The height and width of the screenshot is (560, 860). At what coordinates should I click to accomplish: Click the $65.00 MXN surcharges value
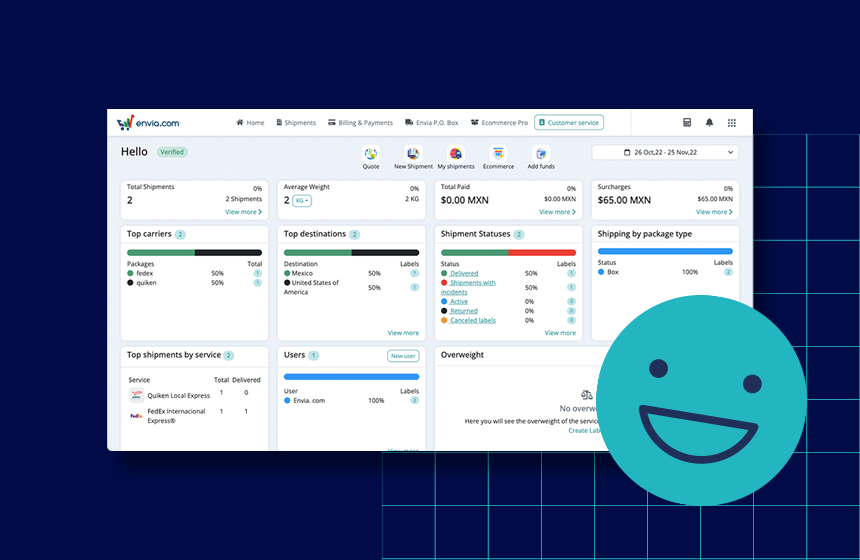624,200
